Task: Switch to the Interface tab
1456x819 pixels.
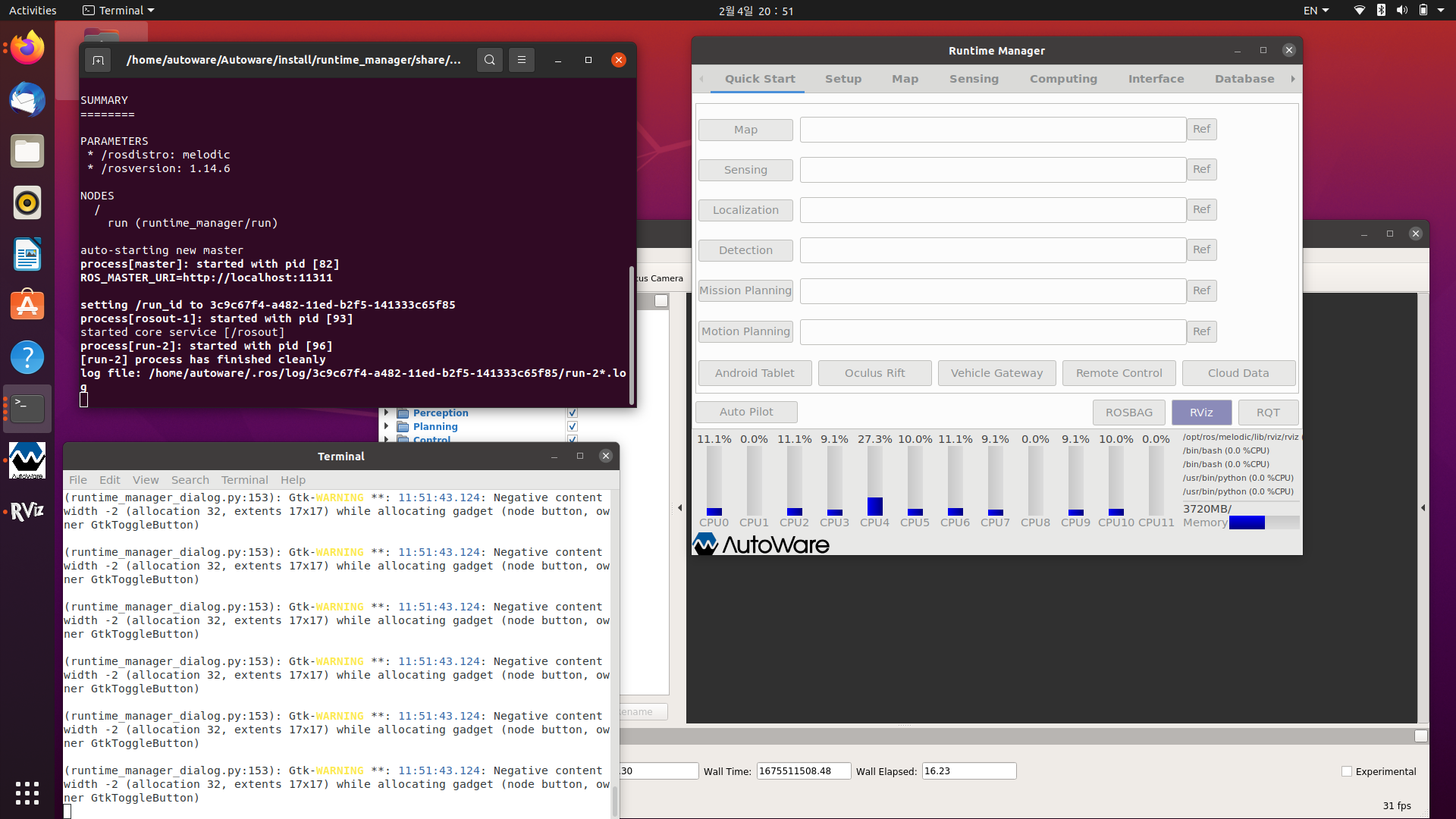Action: (1156, 79)
